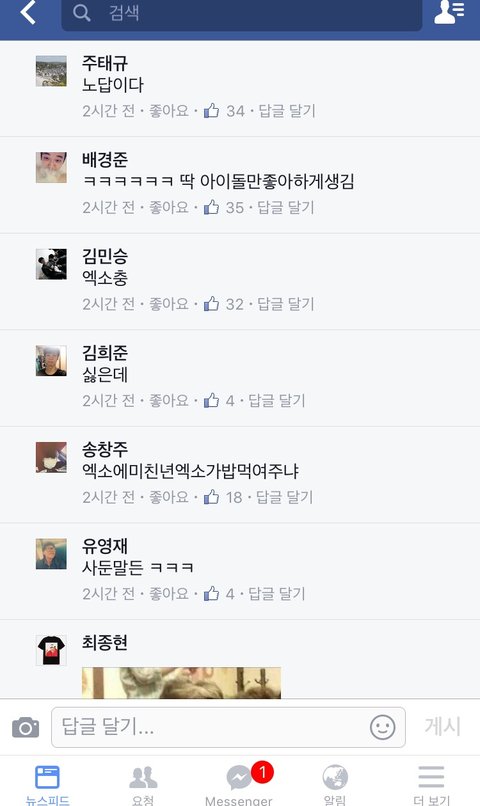Toggle 좋아요 on 김민승's comment

(x=169, y=304)
